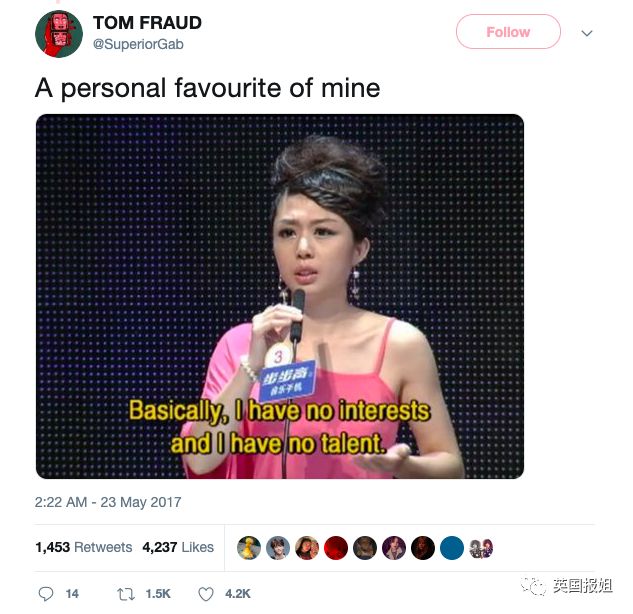Click the reply speech bubble icon
633x614 pixels.
(46, 593)
